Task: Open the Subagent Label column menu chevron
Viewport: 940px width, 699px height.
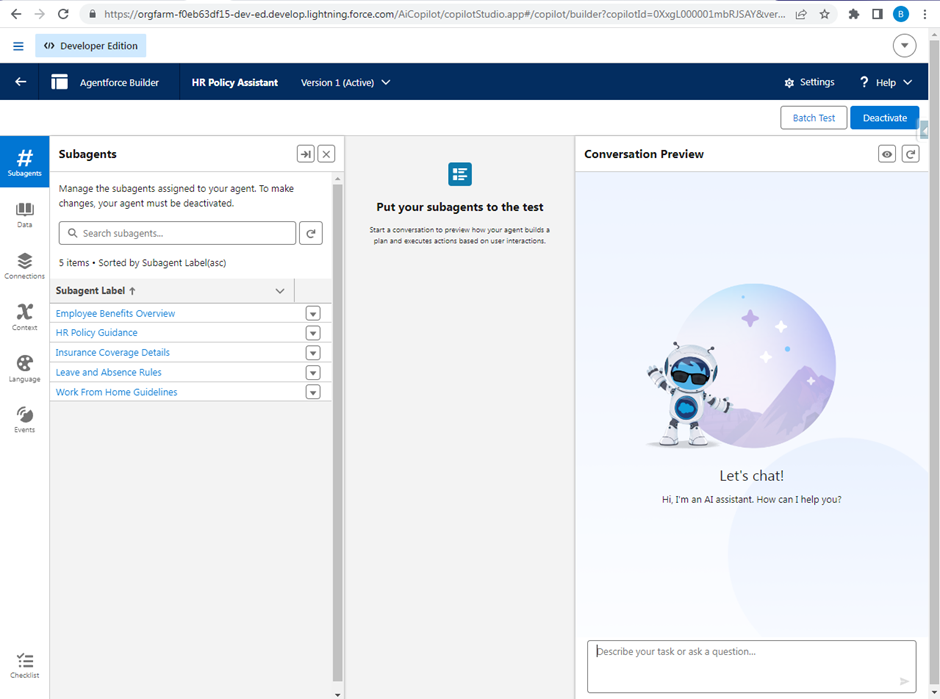Action: pos(279,291)
